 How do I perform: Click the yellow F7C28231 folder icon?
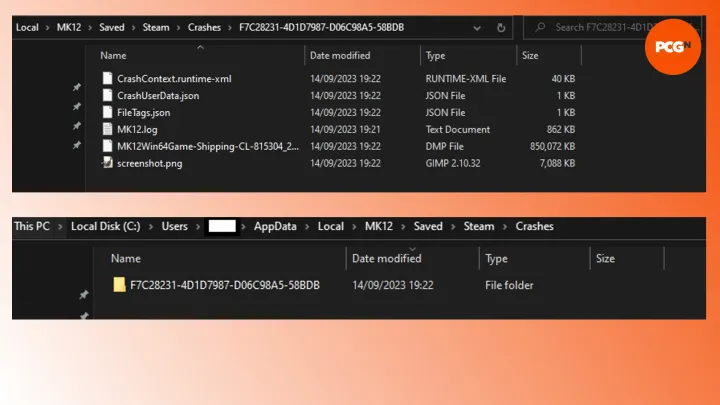120,285
